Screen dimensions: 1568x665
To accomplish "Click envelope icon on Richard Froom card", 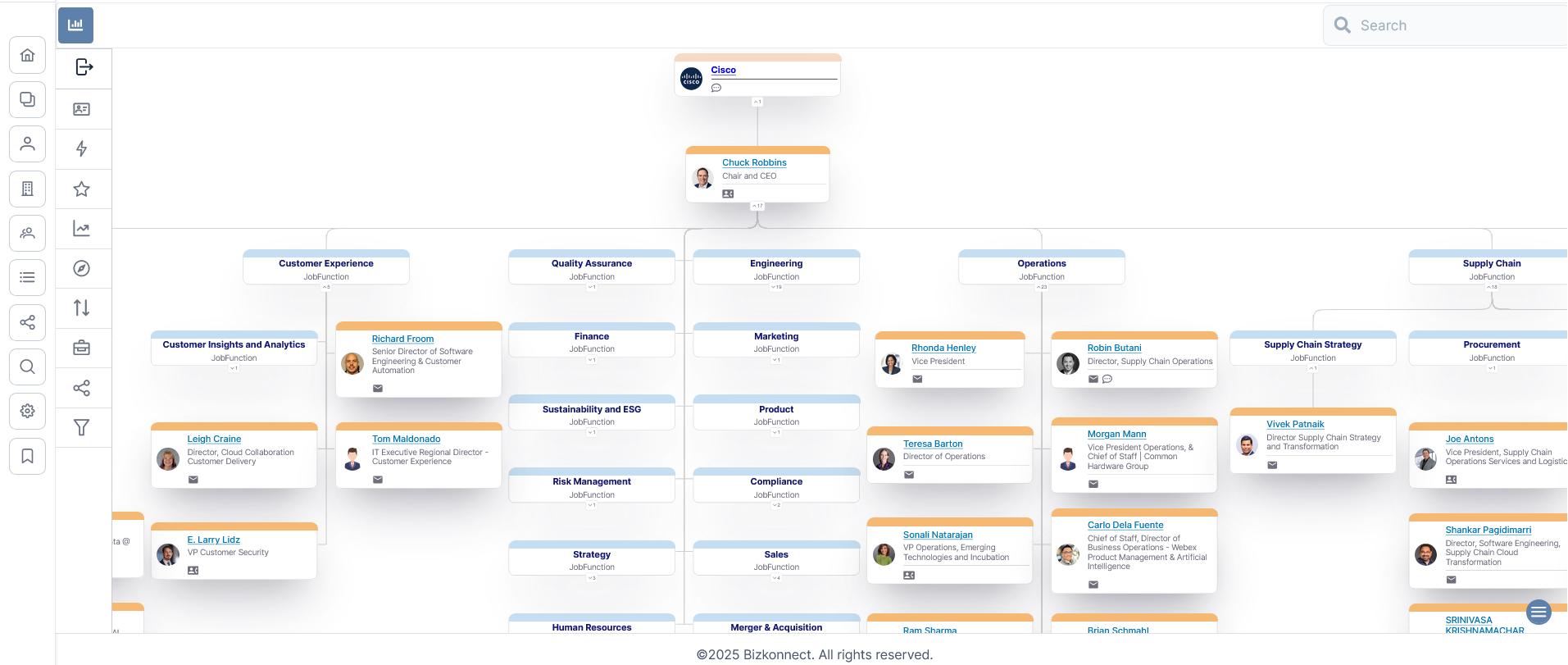I will click(x=378, y=389).
